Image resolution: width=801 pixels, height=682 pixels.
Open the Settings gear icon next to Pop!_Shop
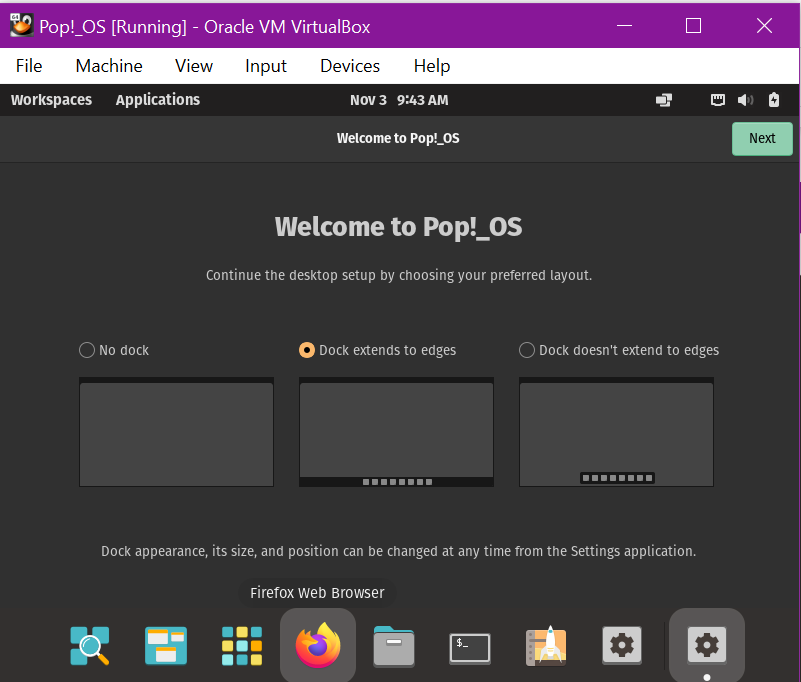(622, 645)
